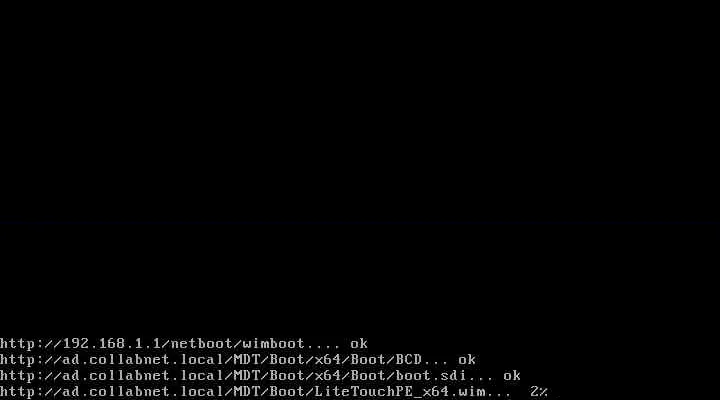Click the netboot folder in first URL
The image size is (720, 400).
point(202,344)
